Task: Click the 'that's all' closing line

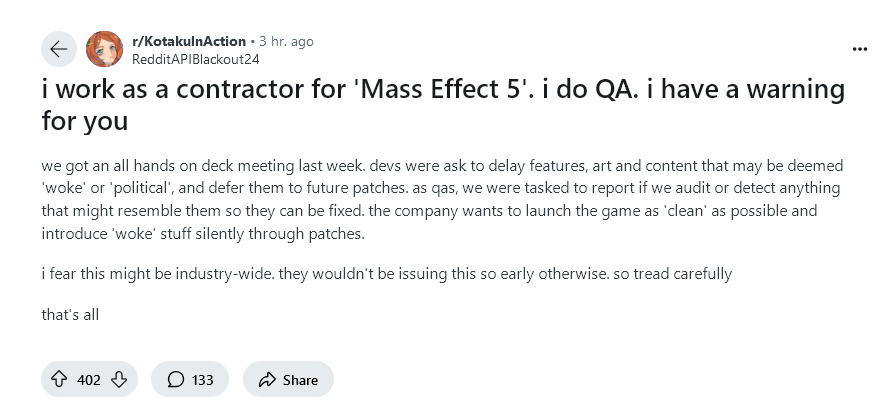Action: (70, 314)
